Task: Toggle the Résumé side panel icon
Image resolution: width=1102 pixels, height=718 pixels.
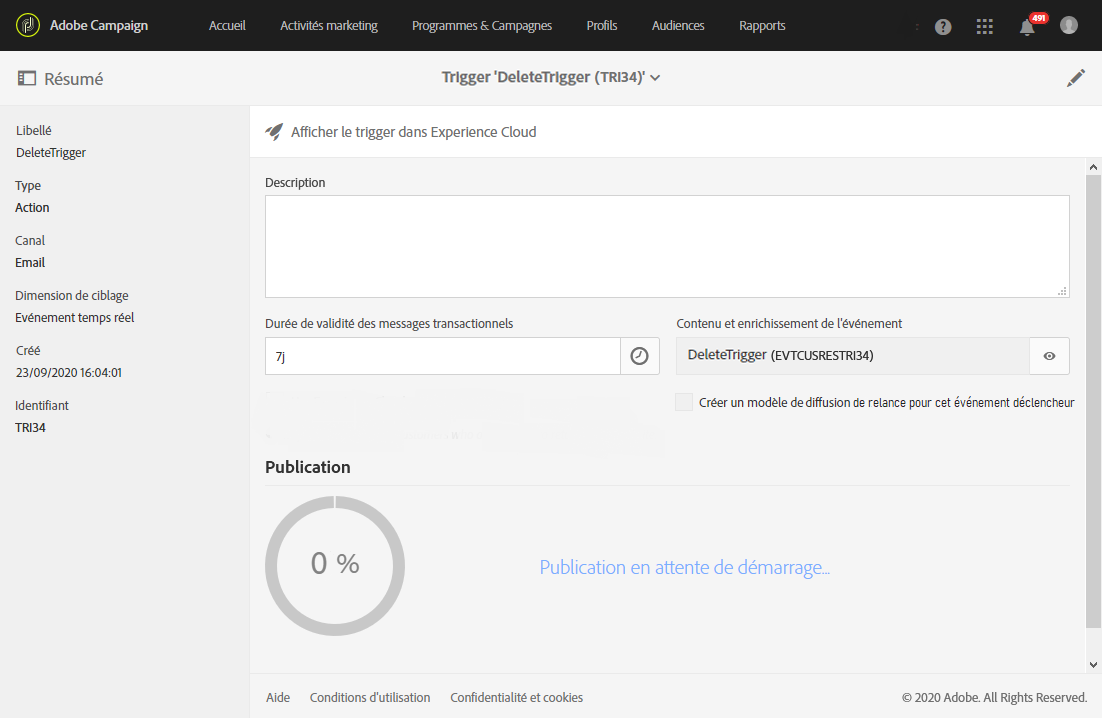Action: [27, 79]
